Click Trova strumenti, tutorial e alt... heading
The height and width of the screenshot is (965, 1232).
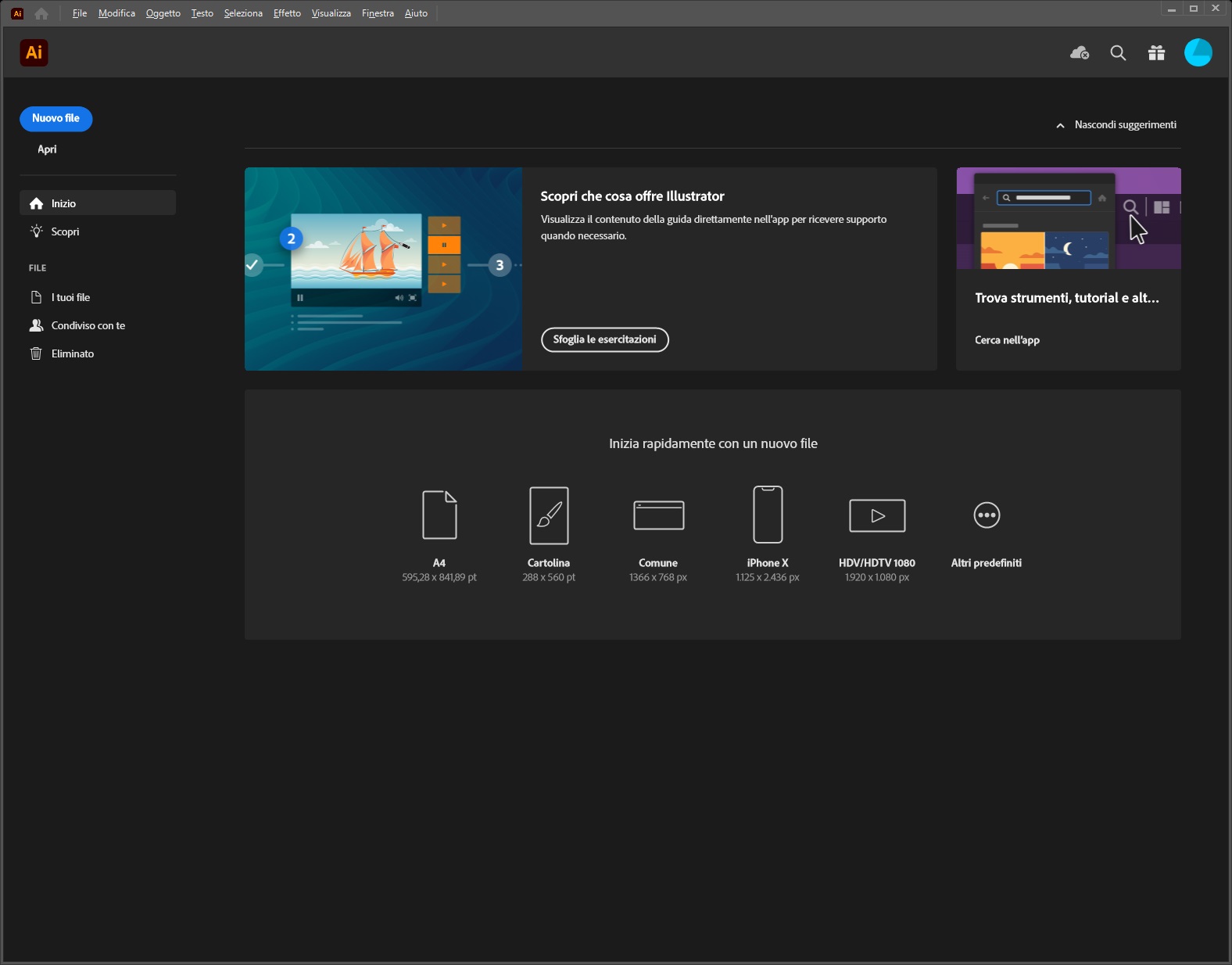pyautogui.click(x=1066, y=298)
